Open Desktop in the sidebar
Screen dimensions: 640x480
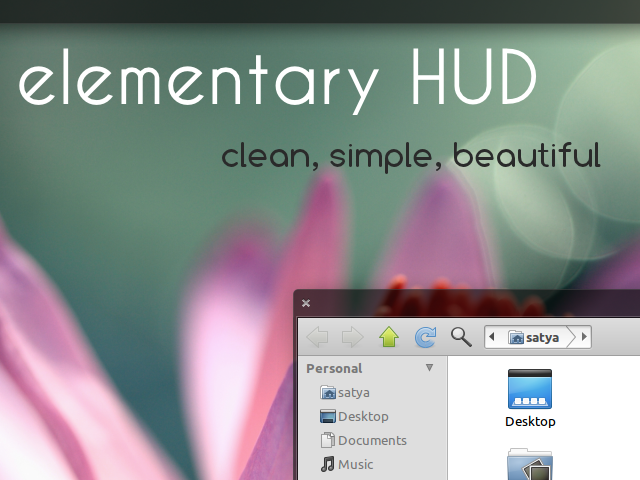point(354,416)
